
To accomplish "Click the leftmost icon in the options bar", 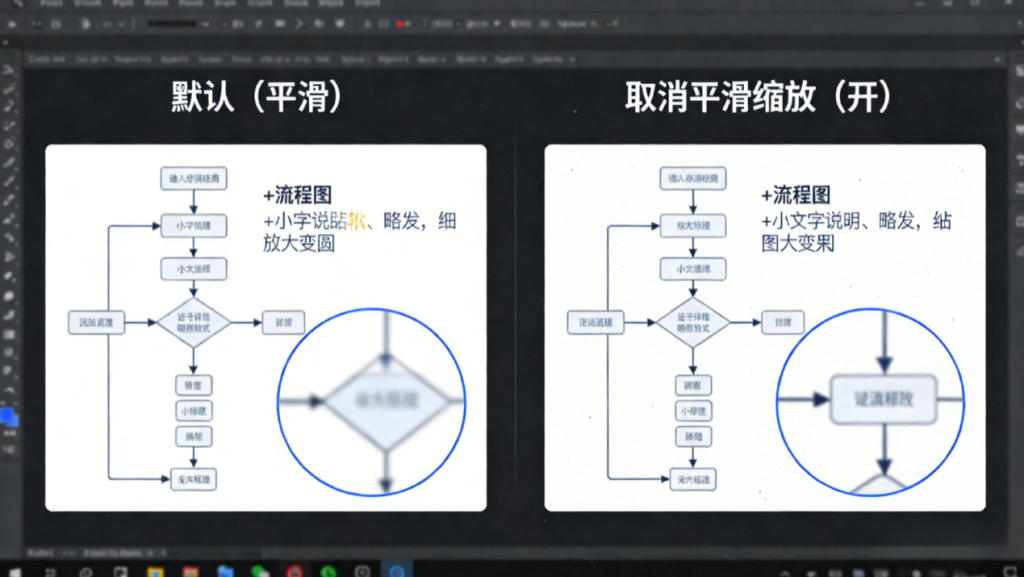I will (x=13, y=23).
